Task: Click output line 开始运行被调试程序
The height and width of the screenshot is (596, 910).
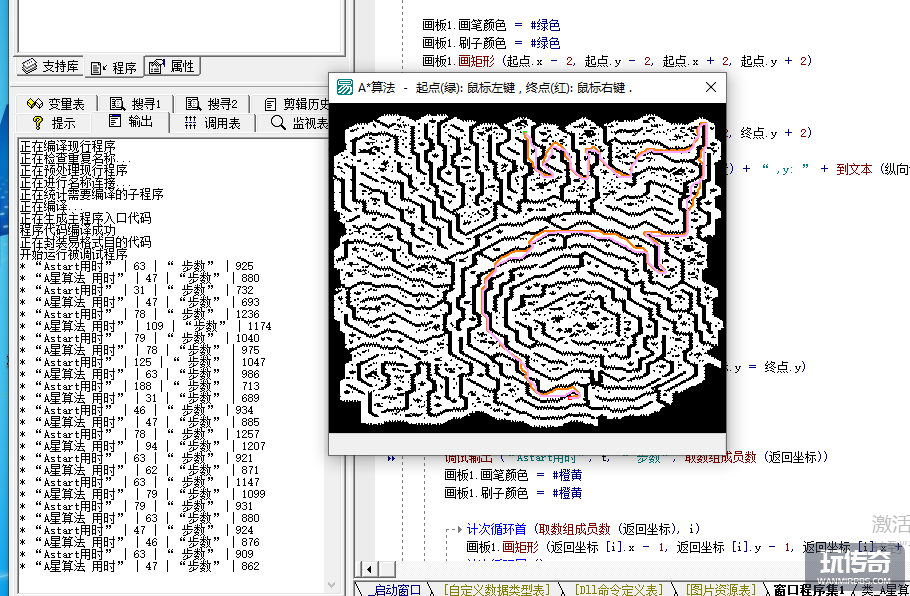Action: [74, 254]
